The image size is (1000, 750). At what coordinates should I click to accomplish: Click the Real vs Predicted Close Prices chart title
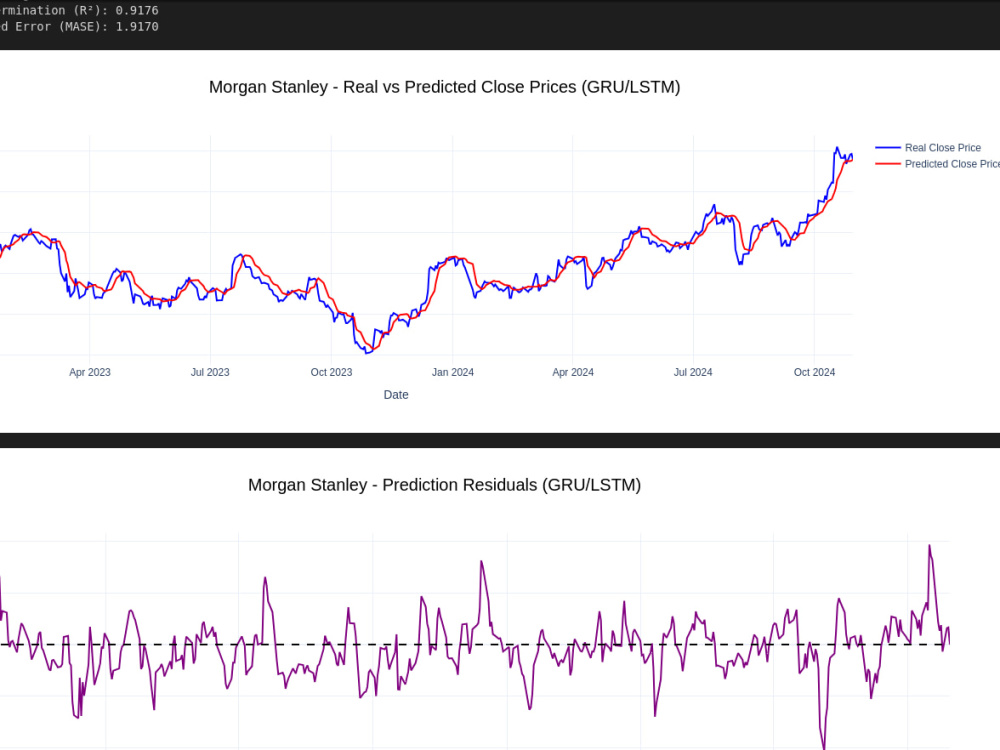445,87
